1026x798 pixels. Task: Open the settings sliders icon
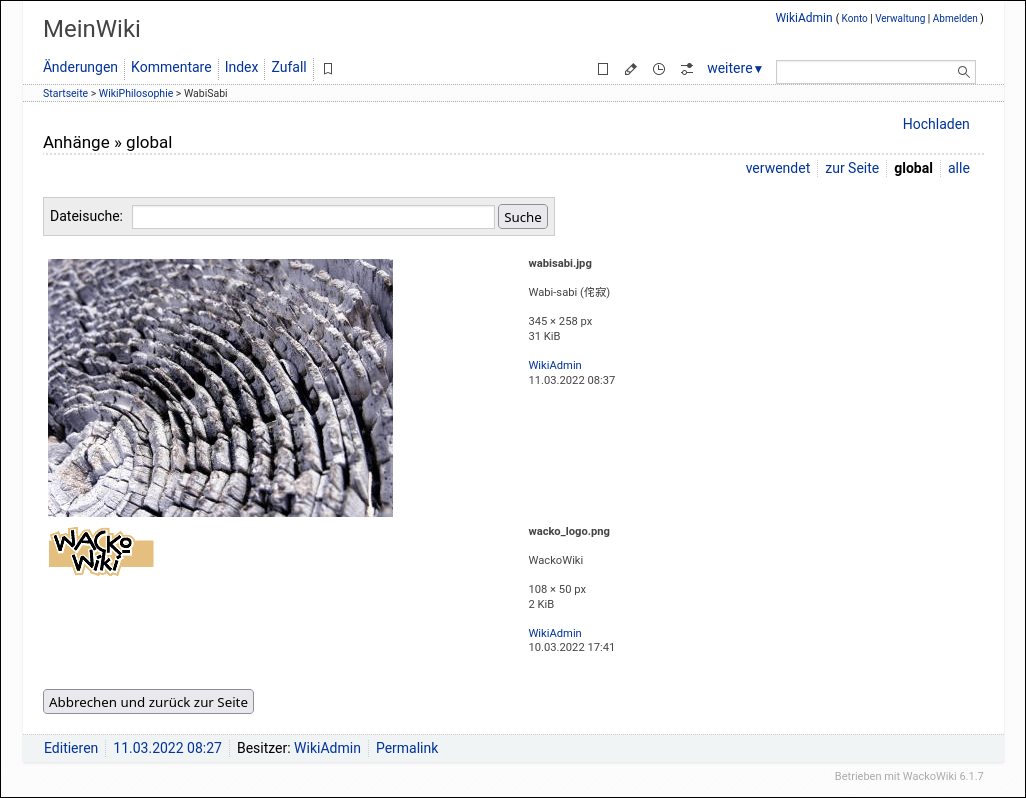point(686,68)
